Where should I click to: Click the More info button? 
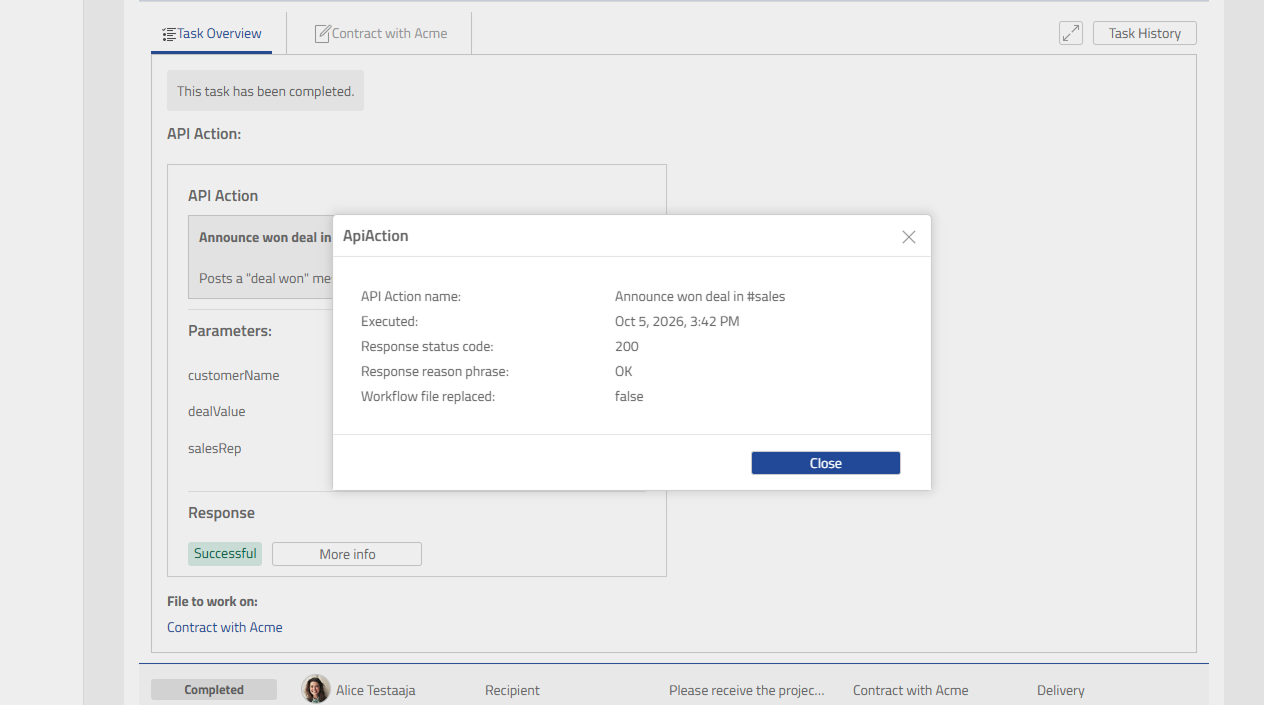point(347,554)
